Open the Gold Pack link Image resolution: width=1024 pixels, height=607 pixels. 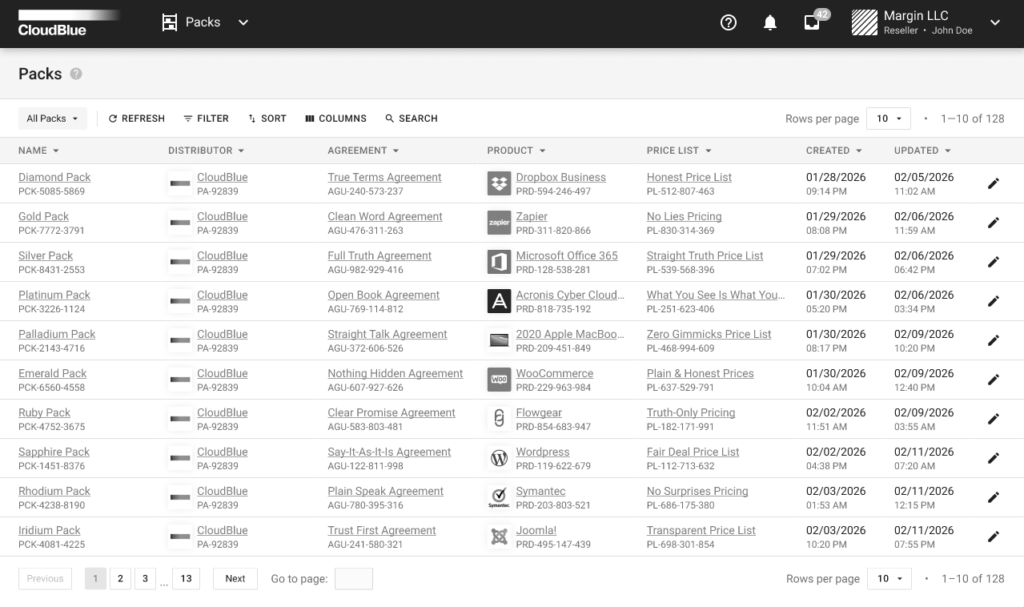click(x=44, y=216)
